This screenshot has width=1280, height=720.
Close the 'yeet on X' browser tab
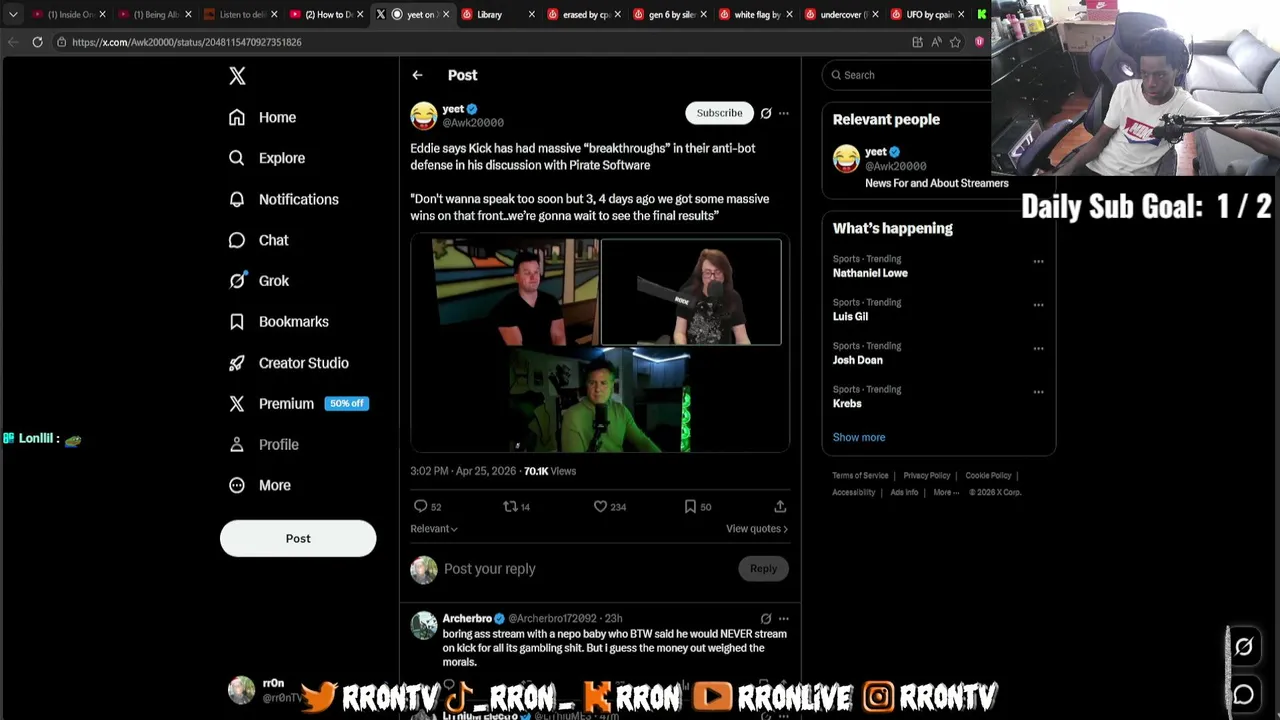(446, 14)
